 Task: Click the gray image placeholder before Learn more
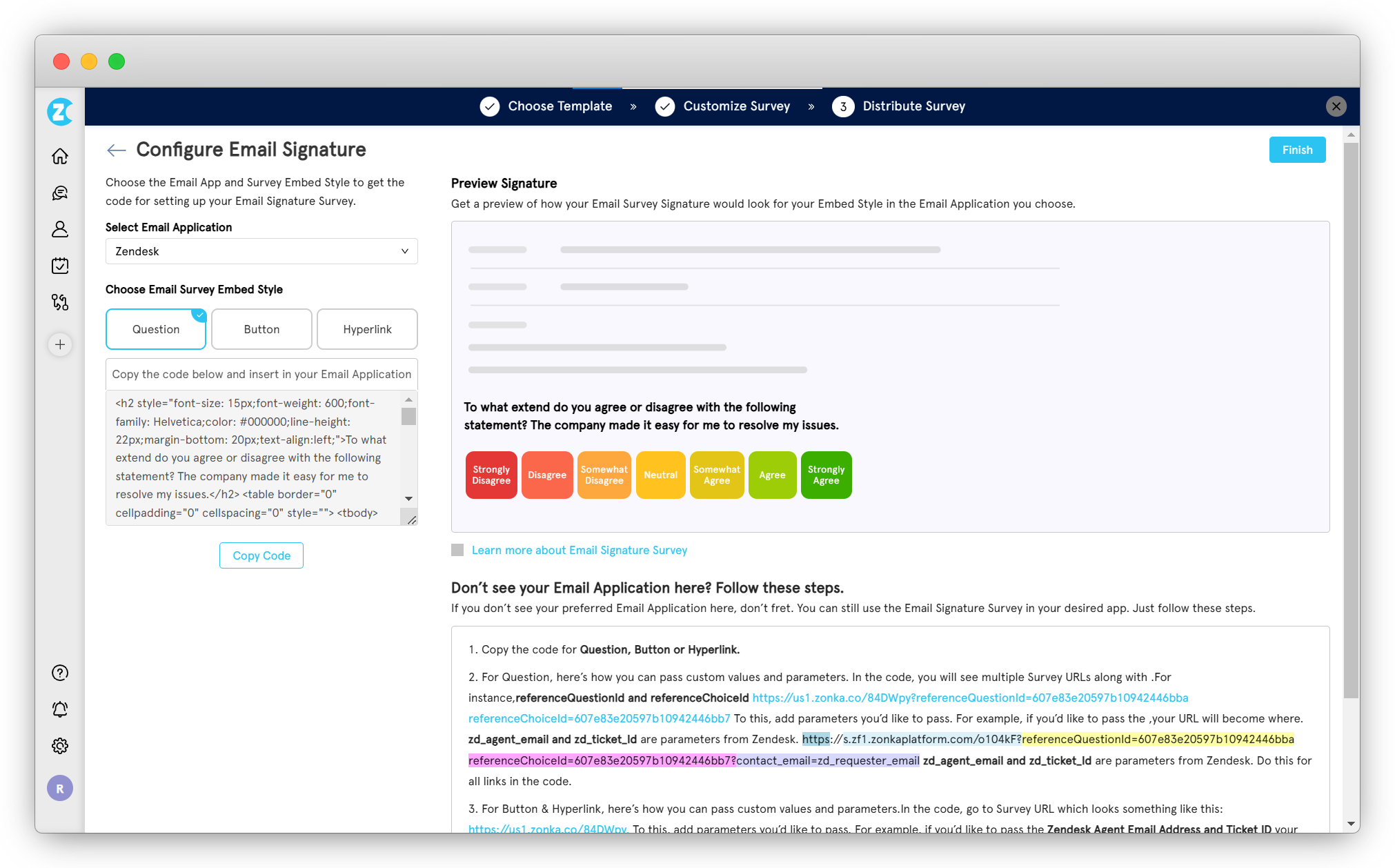pyautogui.click(x=457, y=550)
